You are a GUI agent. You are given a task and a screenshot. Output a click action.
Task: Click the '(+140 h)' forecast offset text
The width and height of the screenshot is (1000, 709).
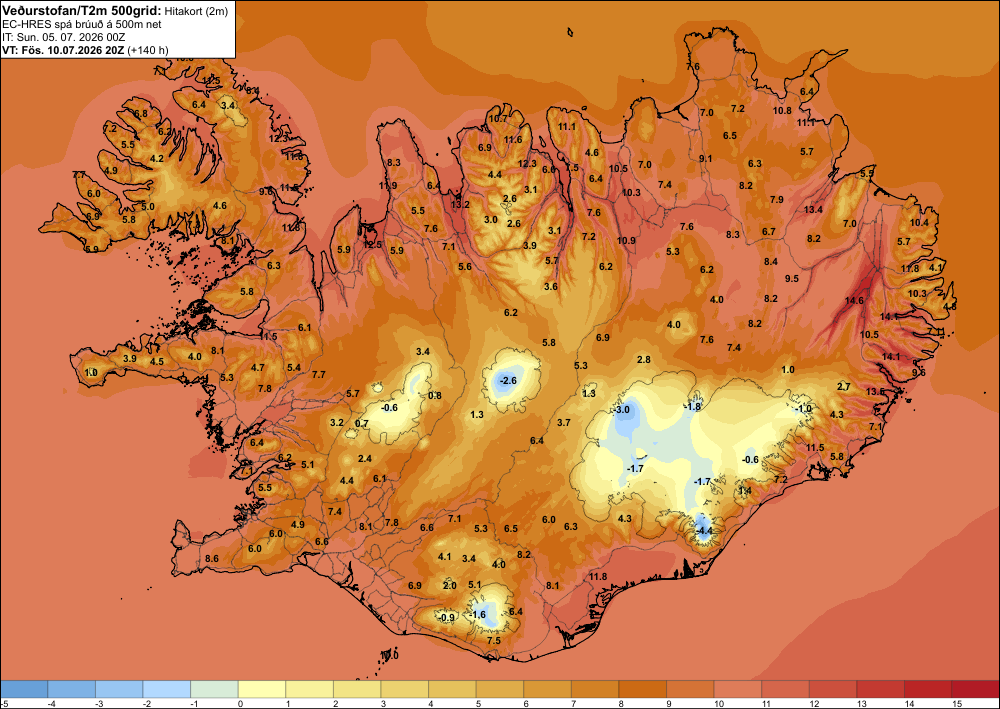point(148,50)
